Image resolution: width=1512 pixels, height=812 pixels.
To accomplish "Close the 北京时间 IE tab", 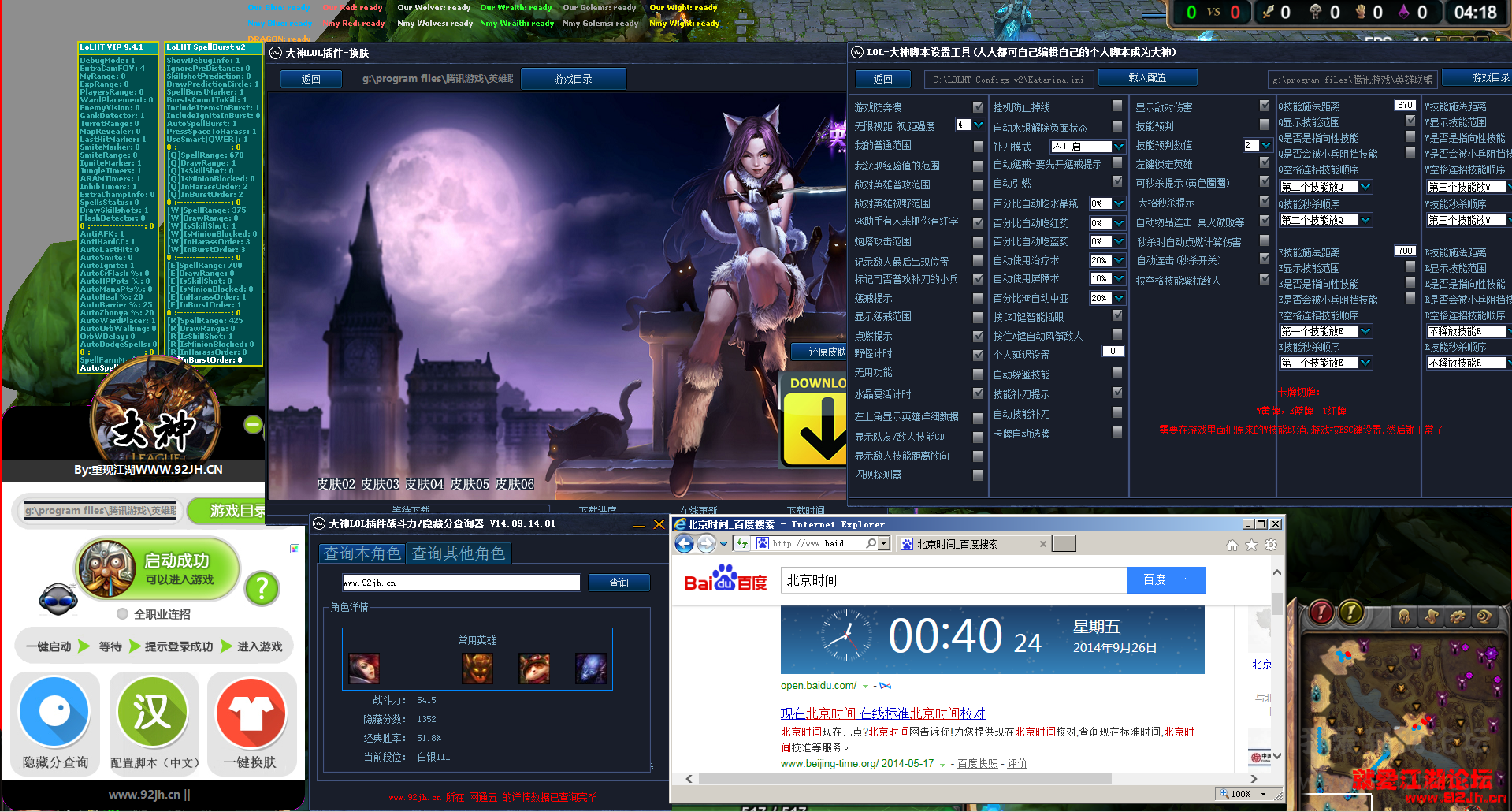I will click(1043, 544).
